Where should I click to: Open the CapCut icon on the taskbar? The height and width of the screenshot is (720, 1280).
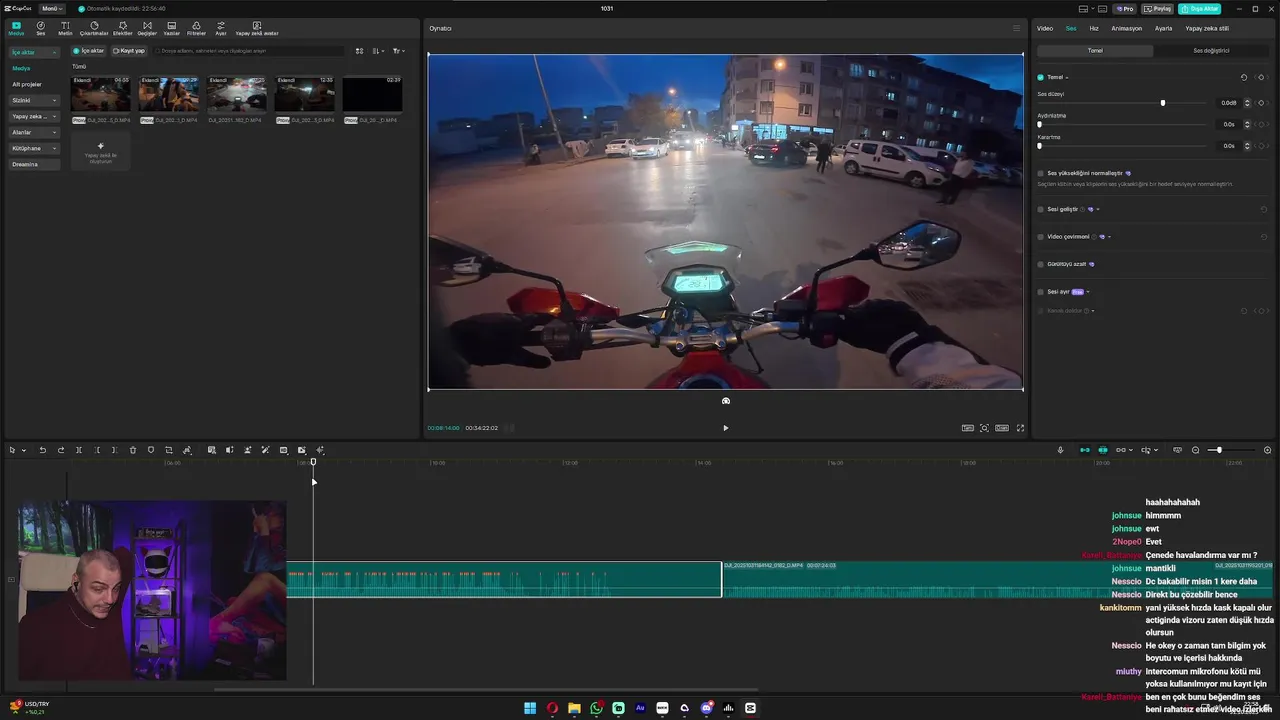750,708
